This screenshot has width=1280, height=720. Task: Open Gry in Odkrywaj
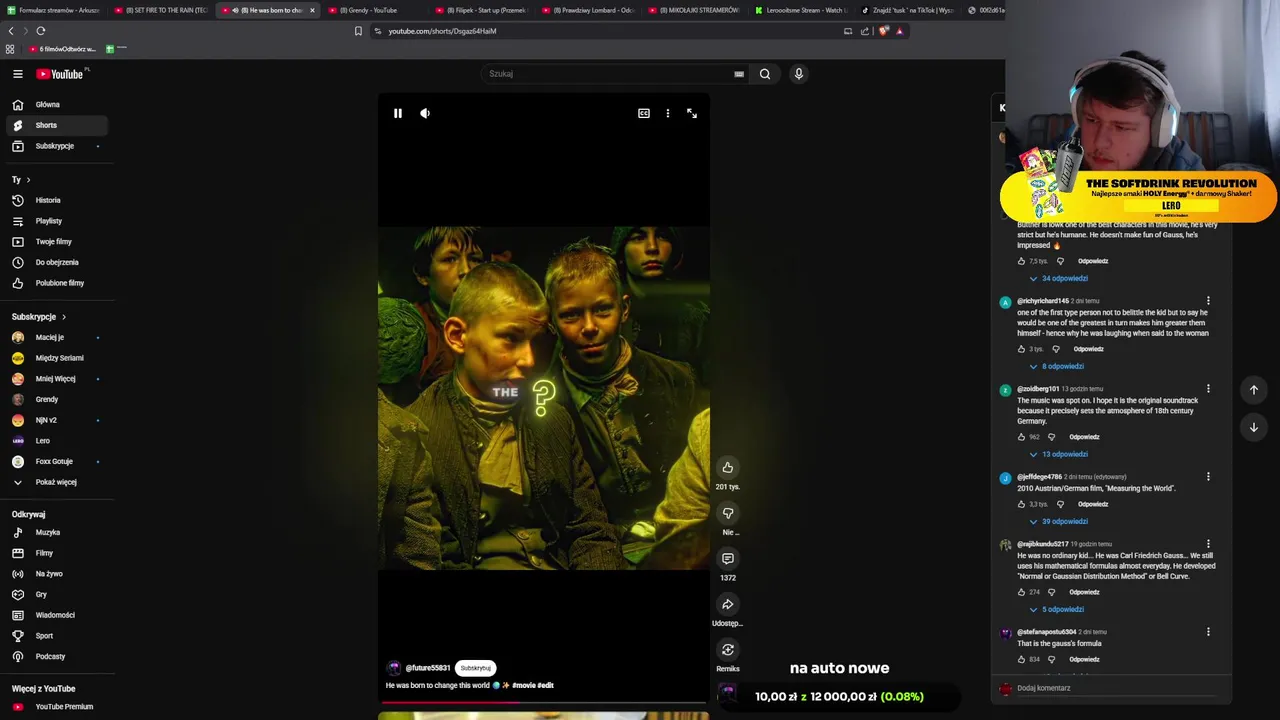coord(57,594)
